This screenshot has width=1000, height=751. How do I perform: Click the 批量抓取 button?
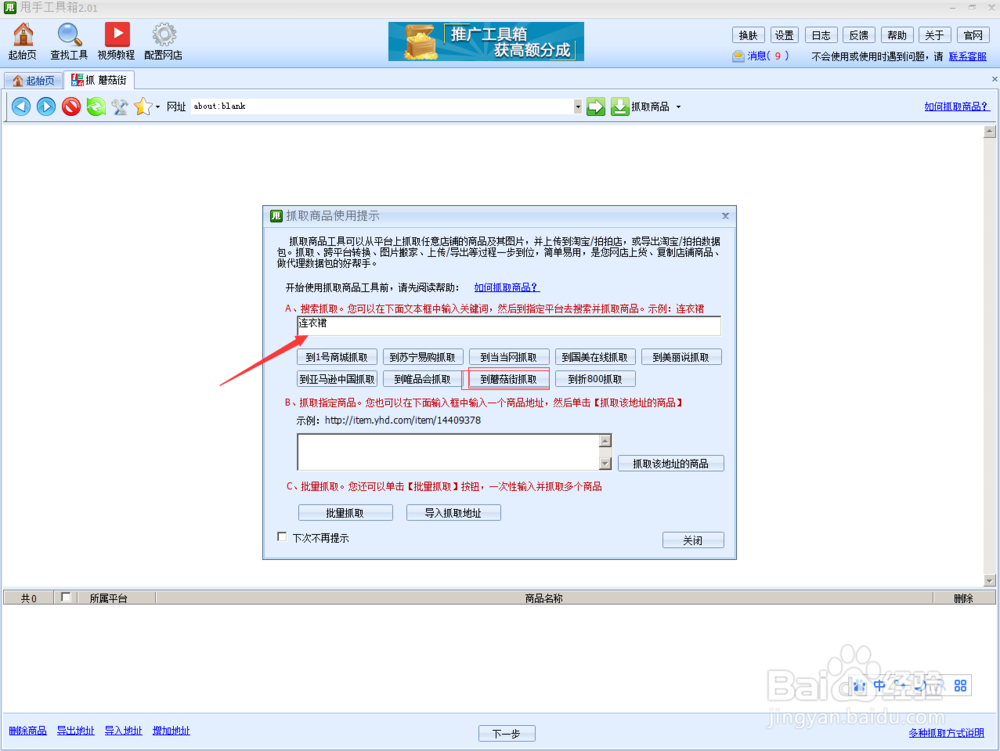[x=345, y=513]
